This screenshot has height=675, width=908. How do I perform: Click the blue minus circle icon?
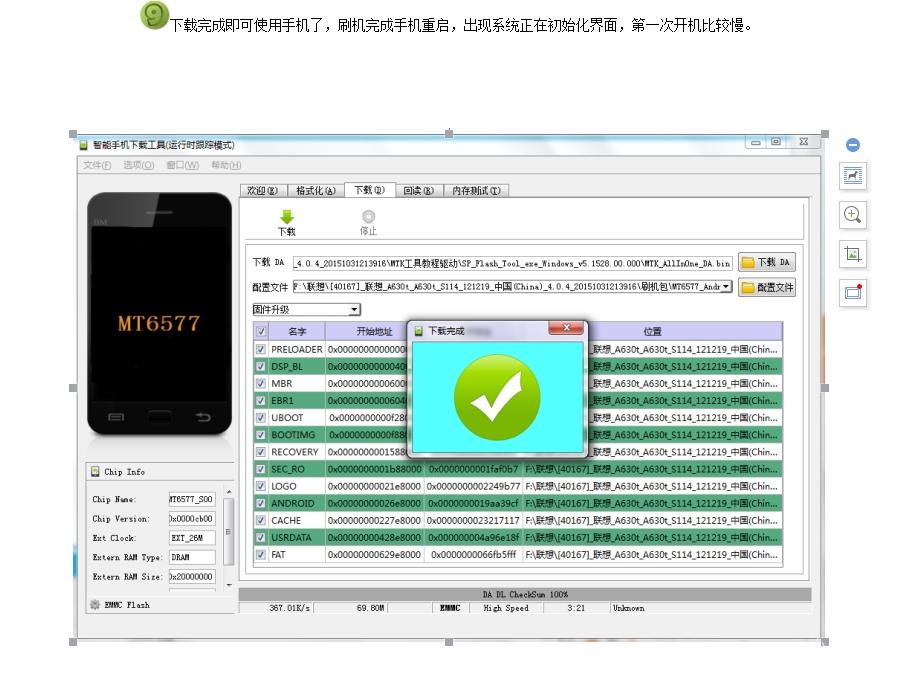[x=852, y=144]
